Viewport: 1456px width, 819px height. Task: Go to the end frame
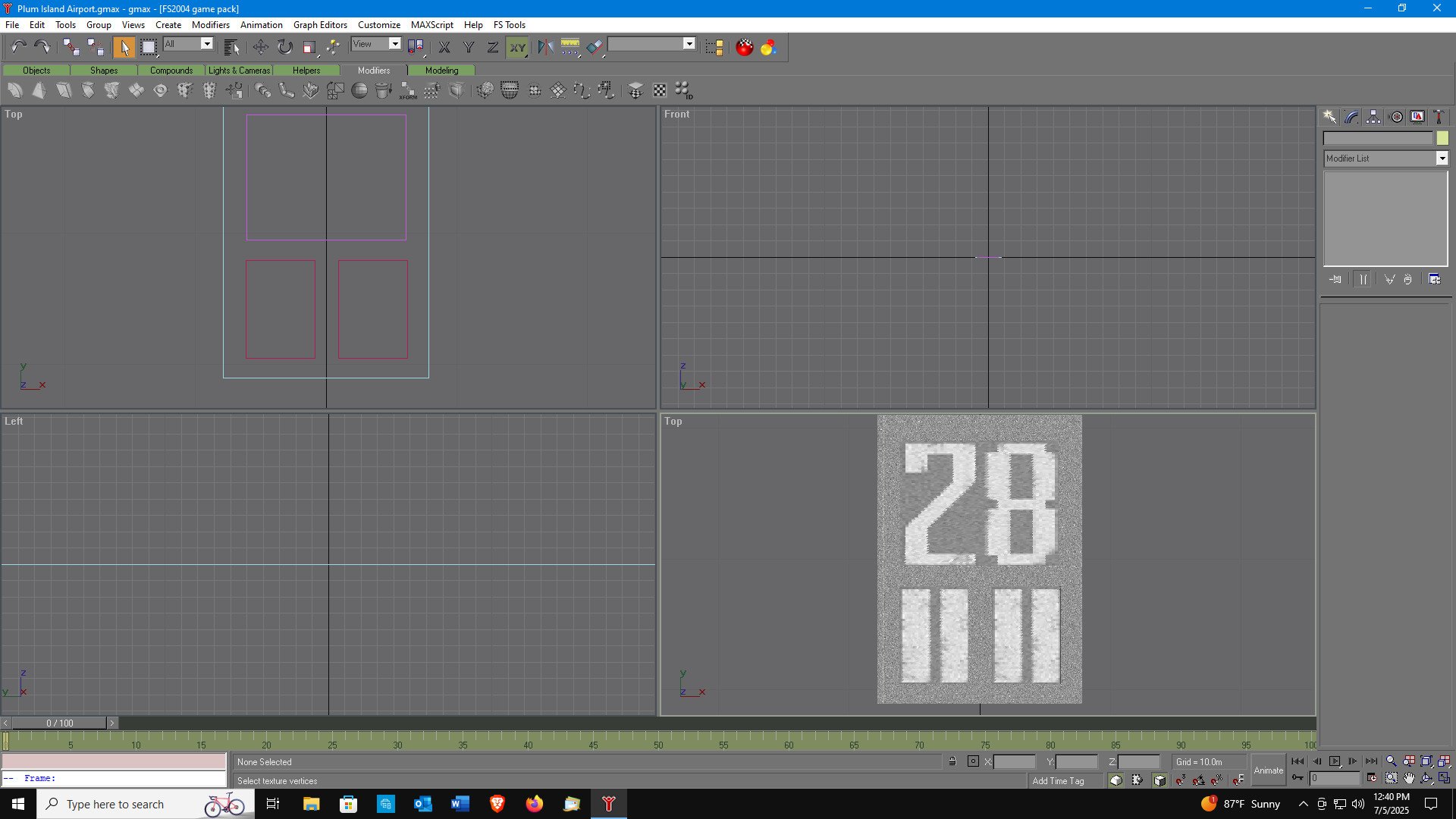tap(1371, 761)
